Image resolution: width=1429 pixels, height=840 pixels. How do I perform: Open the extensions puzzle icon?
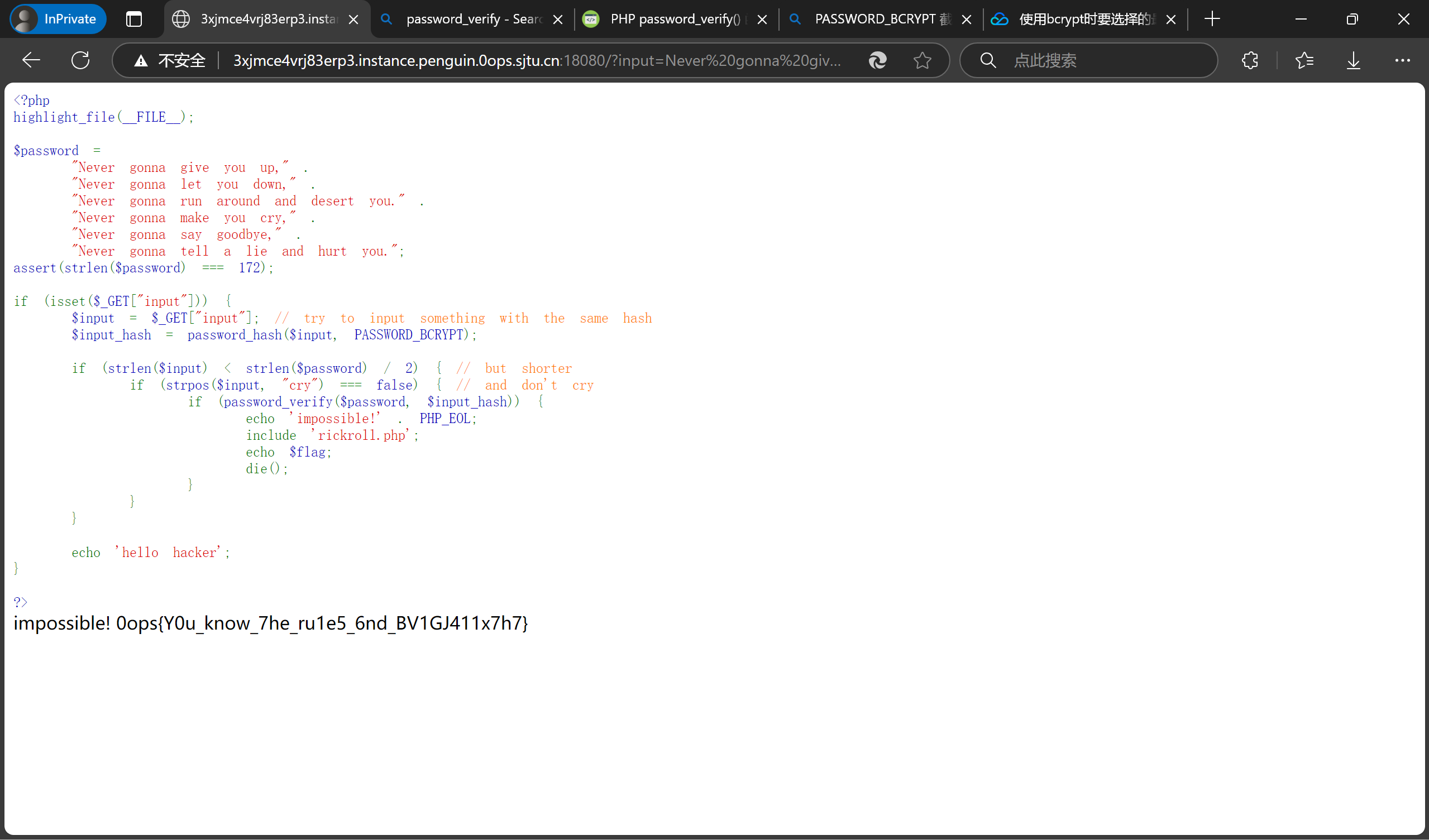1250,60
